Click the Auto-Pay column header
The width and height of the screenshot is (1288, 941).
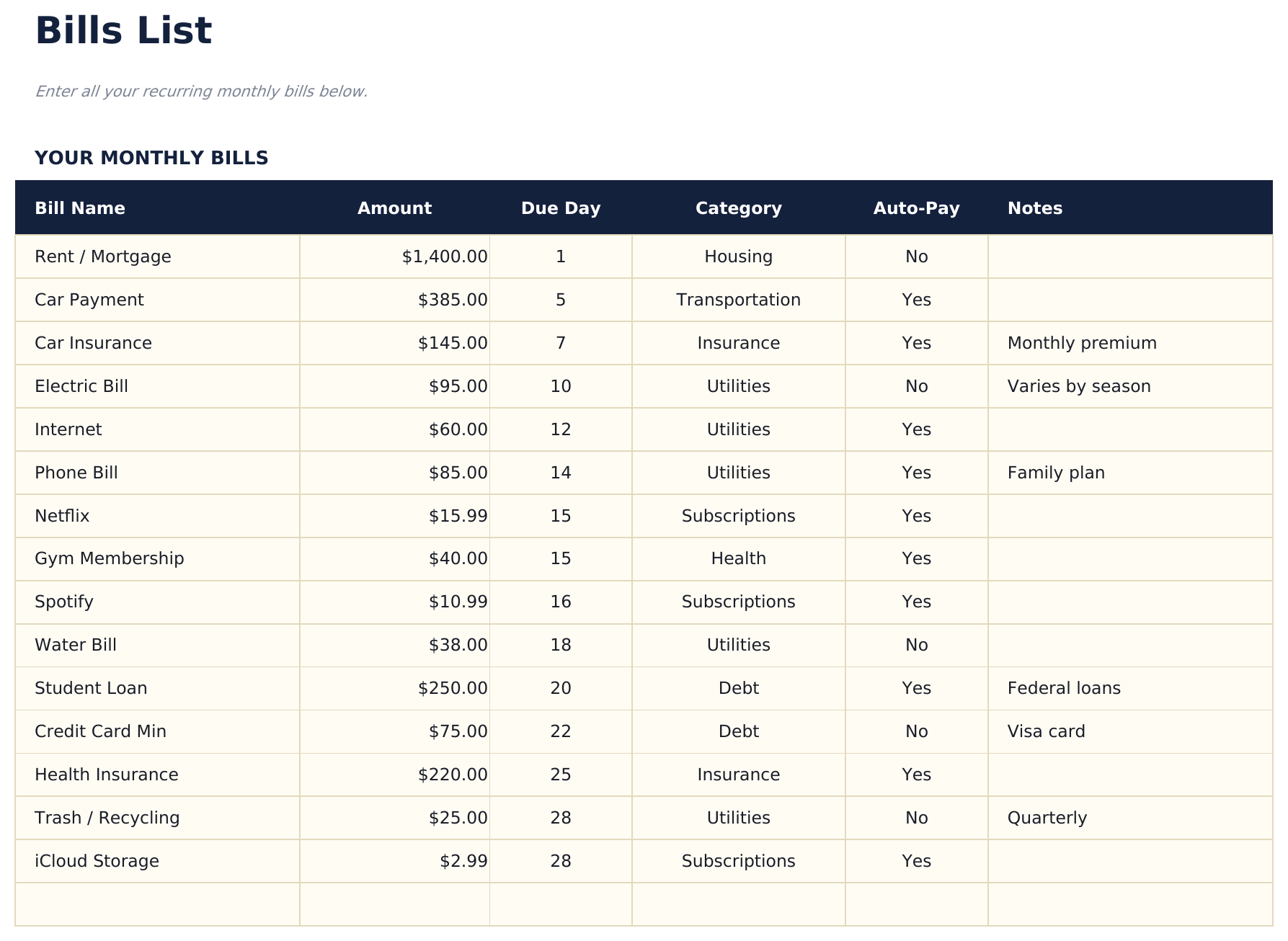pos(915,208)
